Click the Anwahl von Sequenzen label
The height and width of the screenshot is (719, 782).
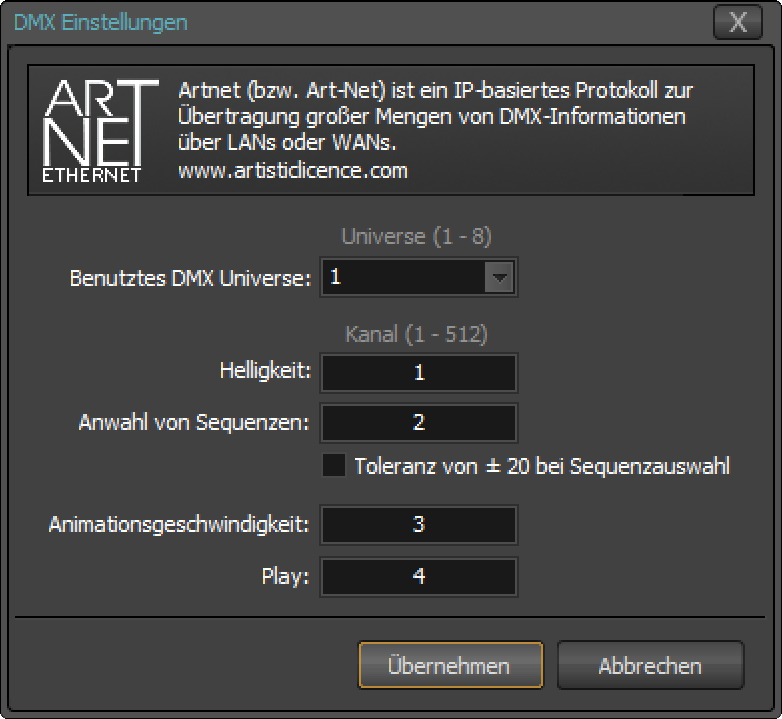[x=194, y=423]
